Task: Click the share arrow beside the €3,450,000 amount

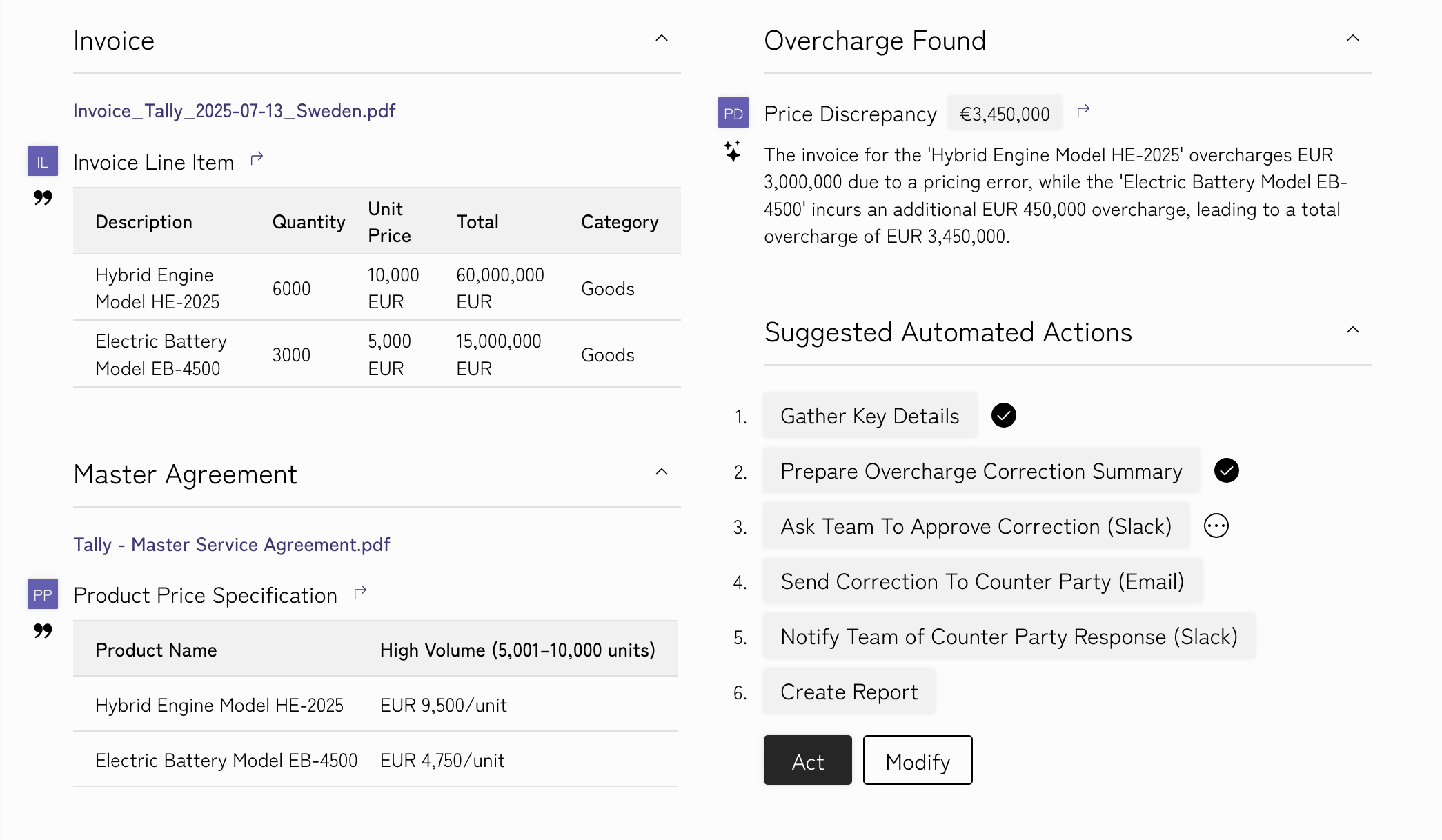Action: pos(1083,110)
